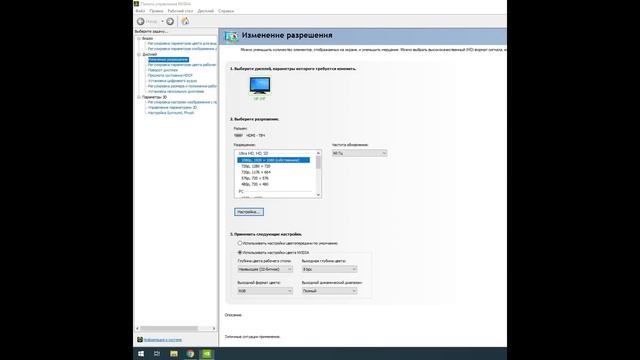
Task: Open video image settings item under Видео
Action: [182, 49]
